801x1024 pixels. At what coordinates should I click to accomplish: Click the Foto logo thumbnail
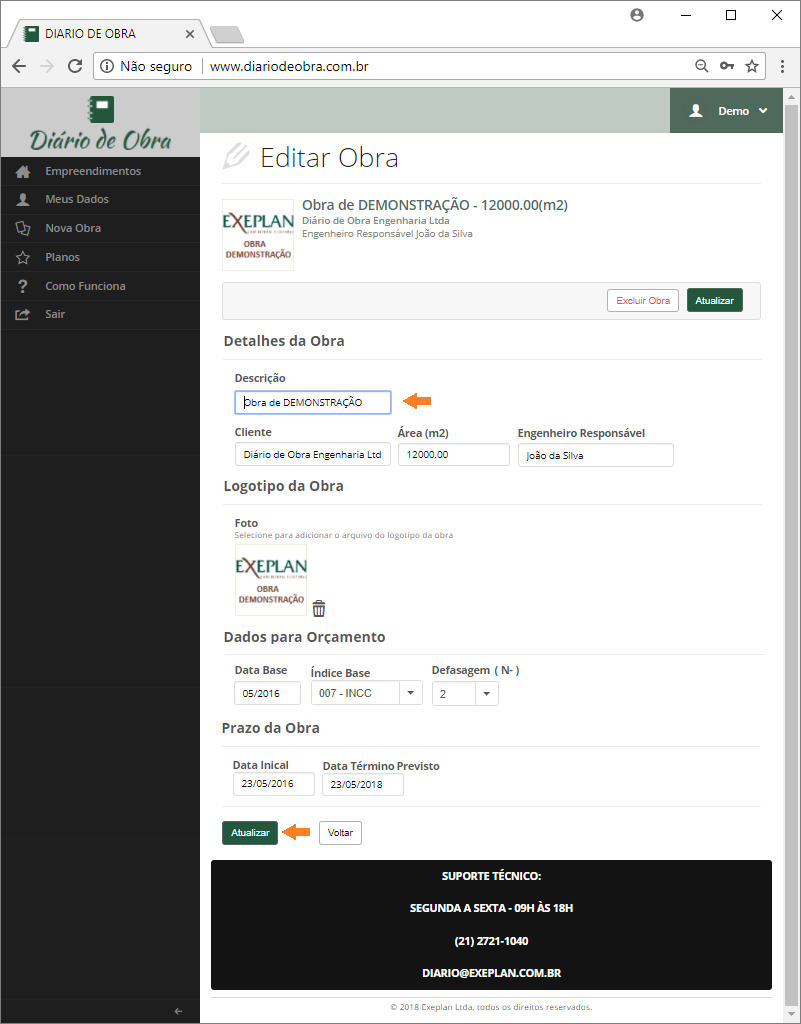pos(271,580)
